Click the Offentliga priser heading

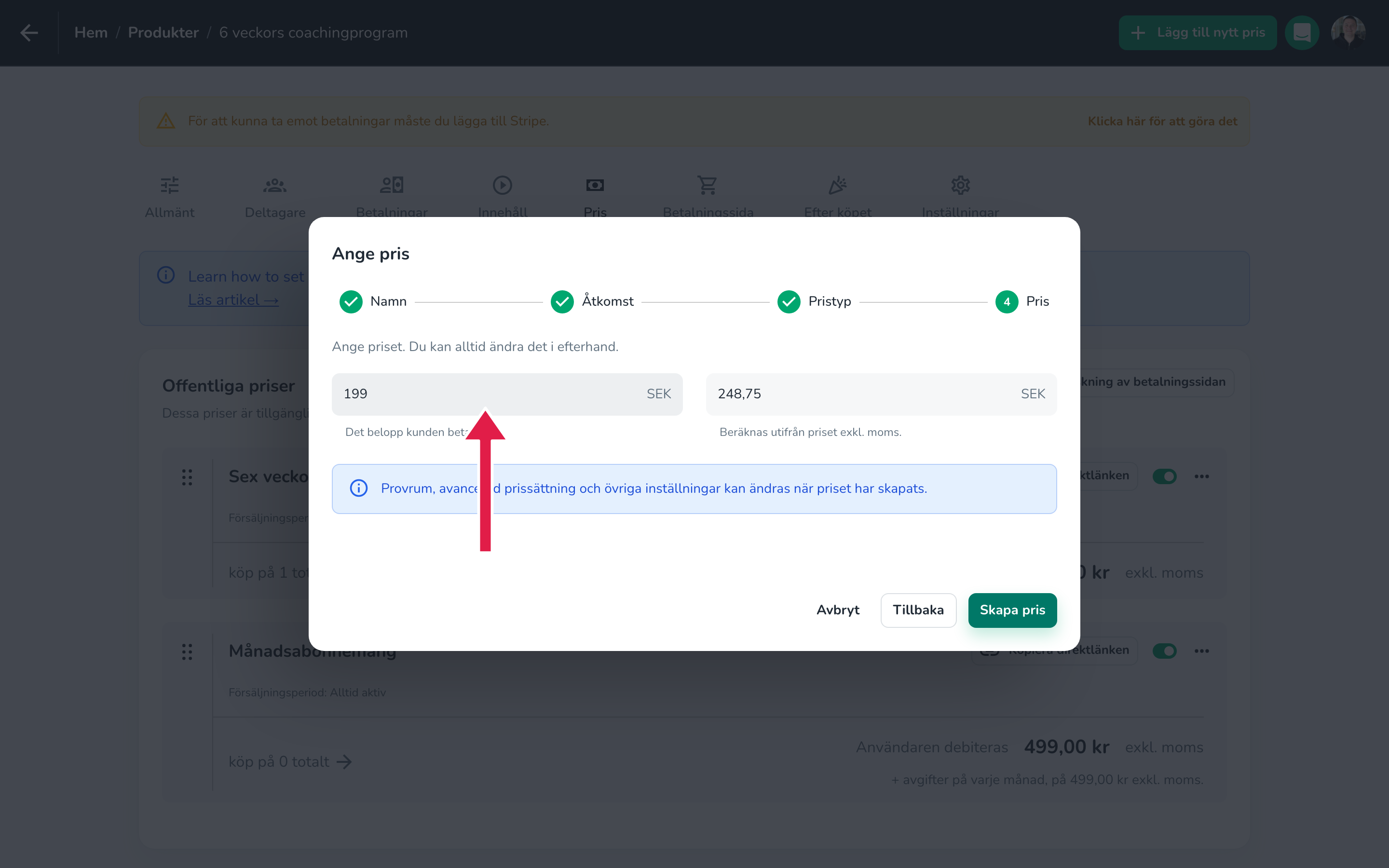click(229, 386)
